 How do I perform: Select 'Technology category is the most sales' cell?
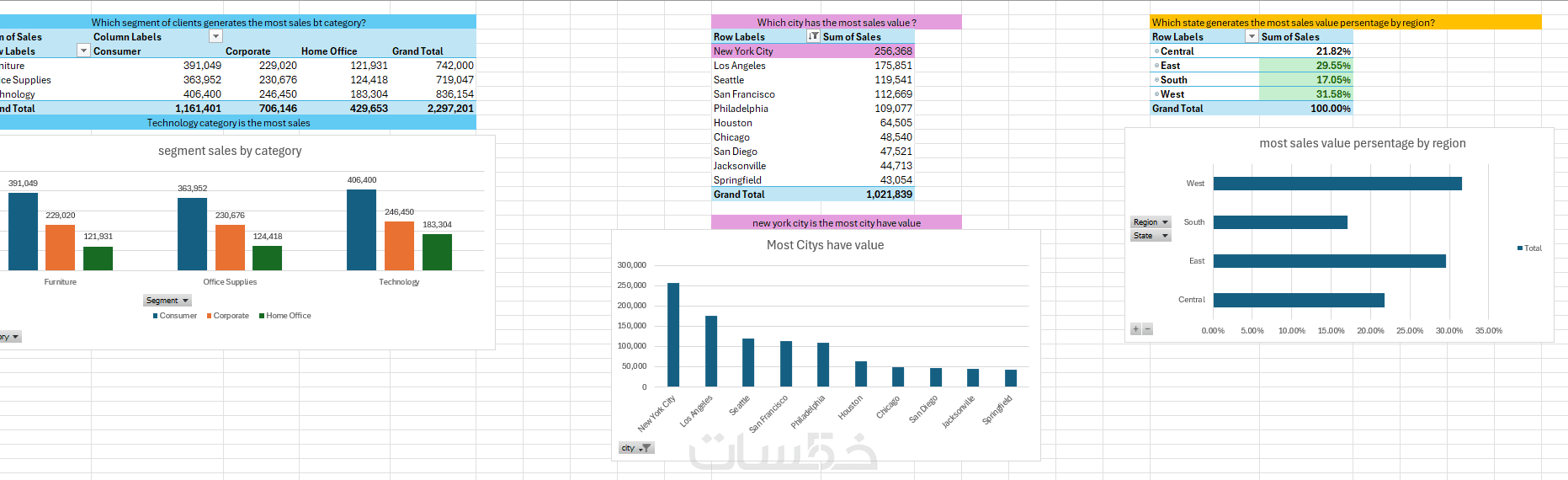click(x=229, y=123)
